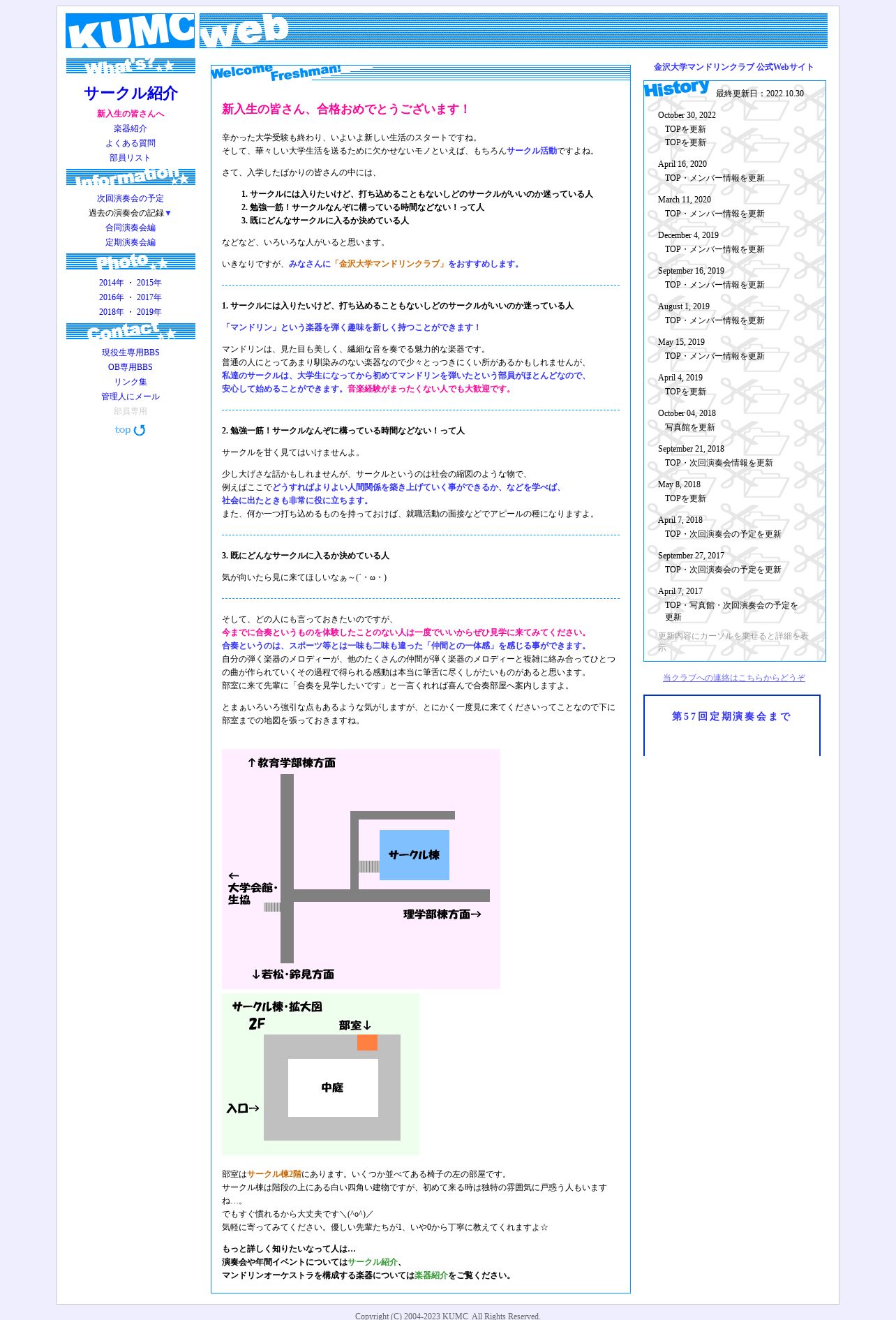Open 次回演奏会の予定 link
Viewport: 896px width, 1320px height.
(130, 198)
